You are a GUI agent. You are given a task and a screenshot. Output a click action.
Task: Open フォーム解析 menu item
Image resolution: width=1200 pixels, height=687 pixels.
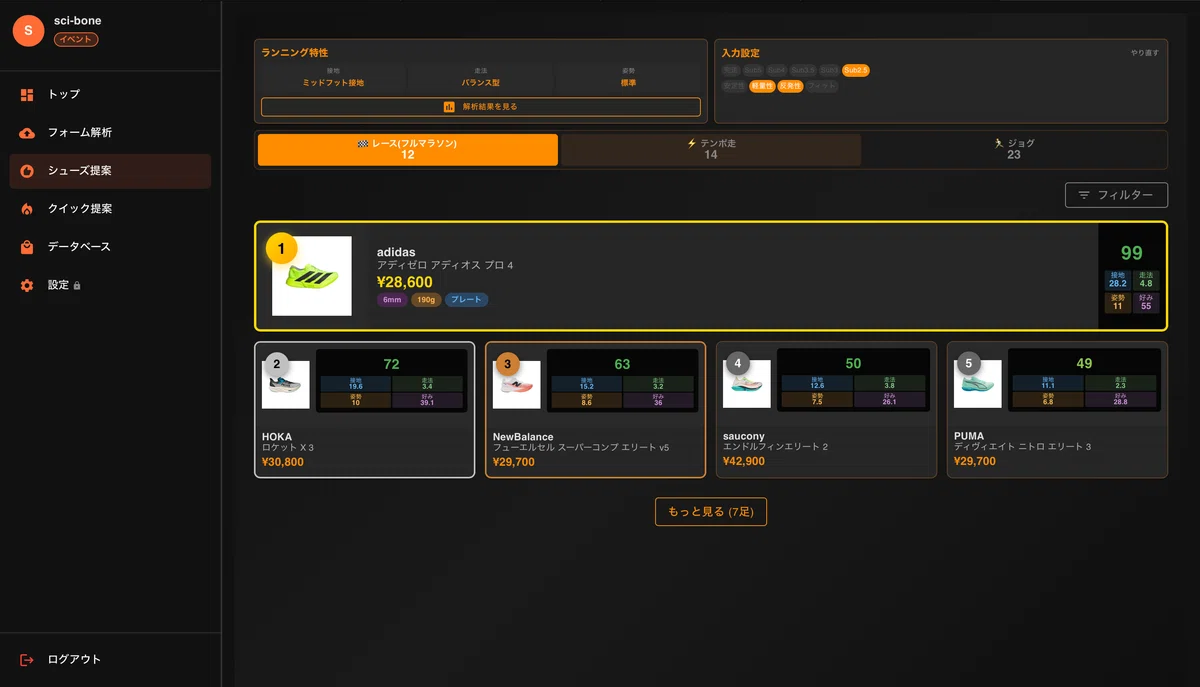tap(110, 133)
